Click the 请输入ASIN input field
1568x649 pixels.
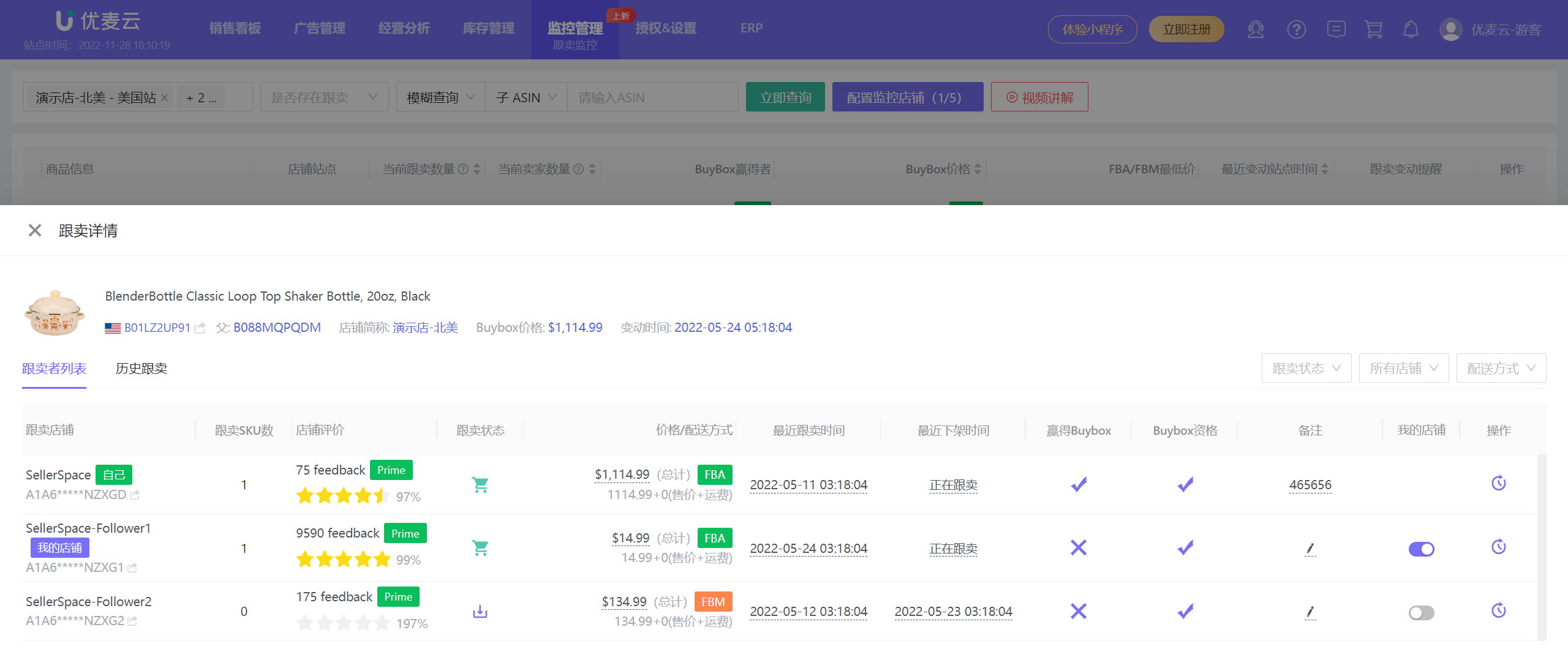(652, 97)
